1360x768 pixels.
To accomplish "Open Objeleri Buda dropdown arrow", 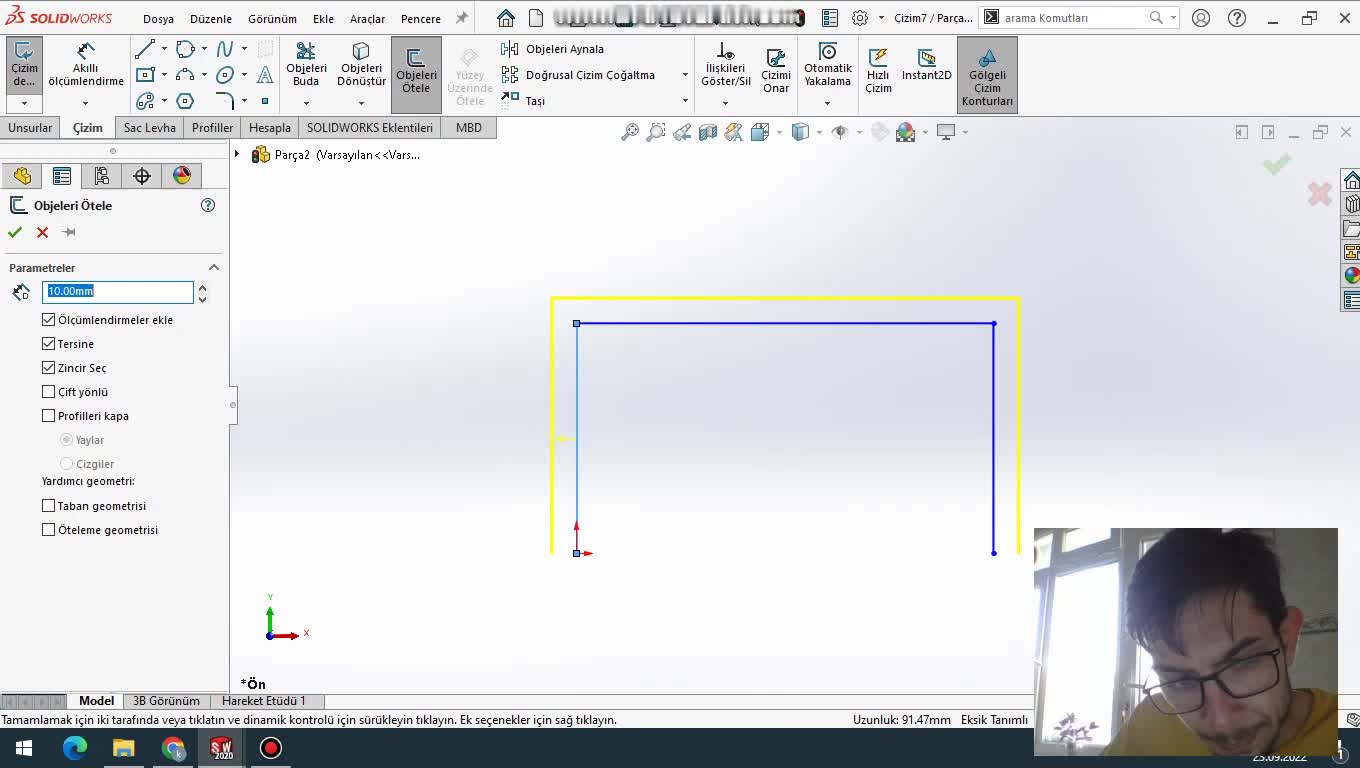I will click(306, 103).
